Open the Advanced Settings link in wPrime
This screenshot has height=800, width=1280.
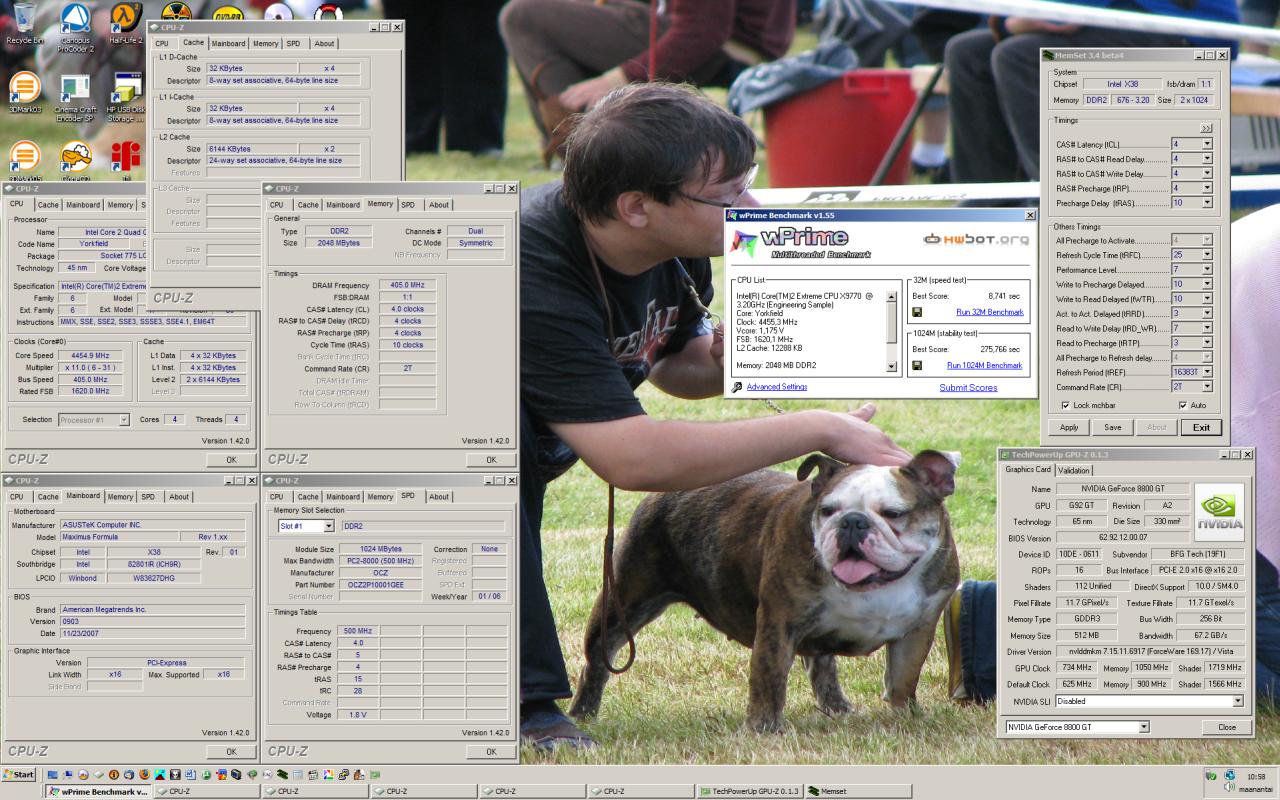click(777, 387)
